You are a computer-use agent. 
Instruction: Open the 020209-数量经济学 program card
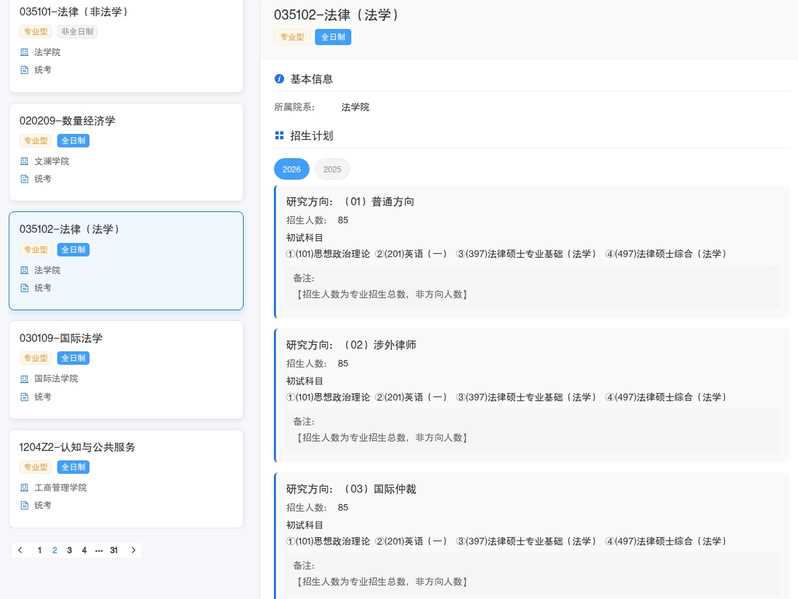(126, 121)
